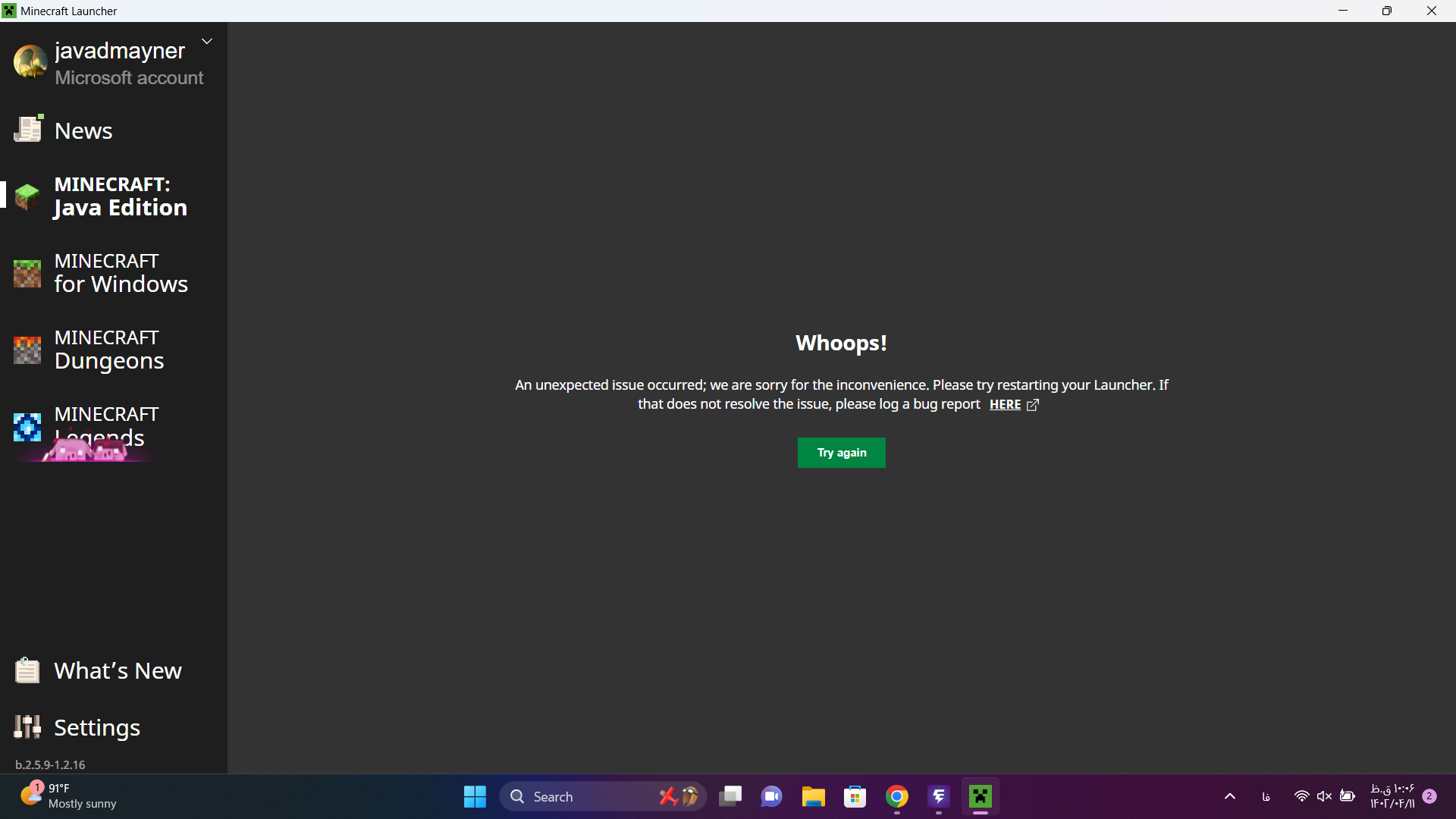This screenshot has width=1456, height=819.
Task: Click the javadmayner profile avatar
Action: (x=30, y=62)
